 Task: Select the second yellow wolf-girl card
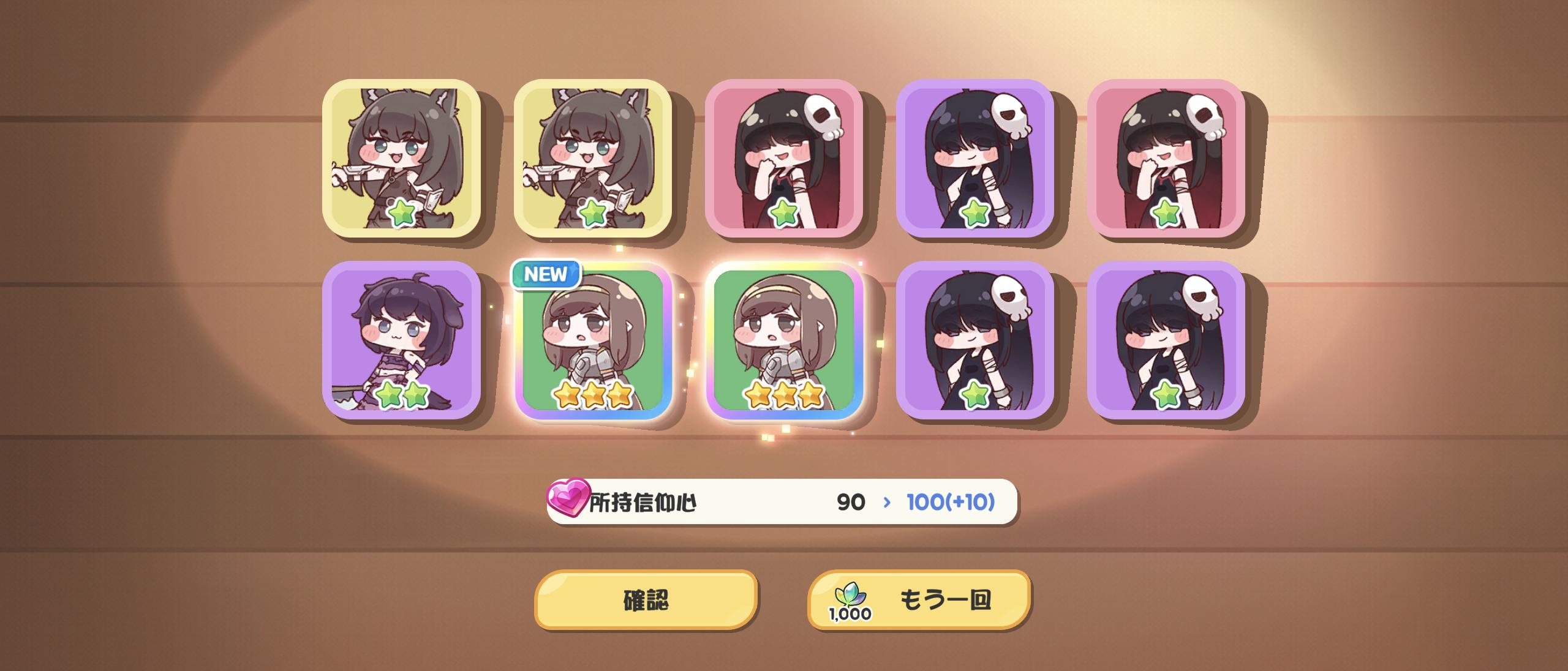(592, 158)
